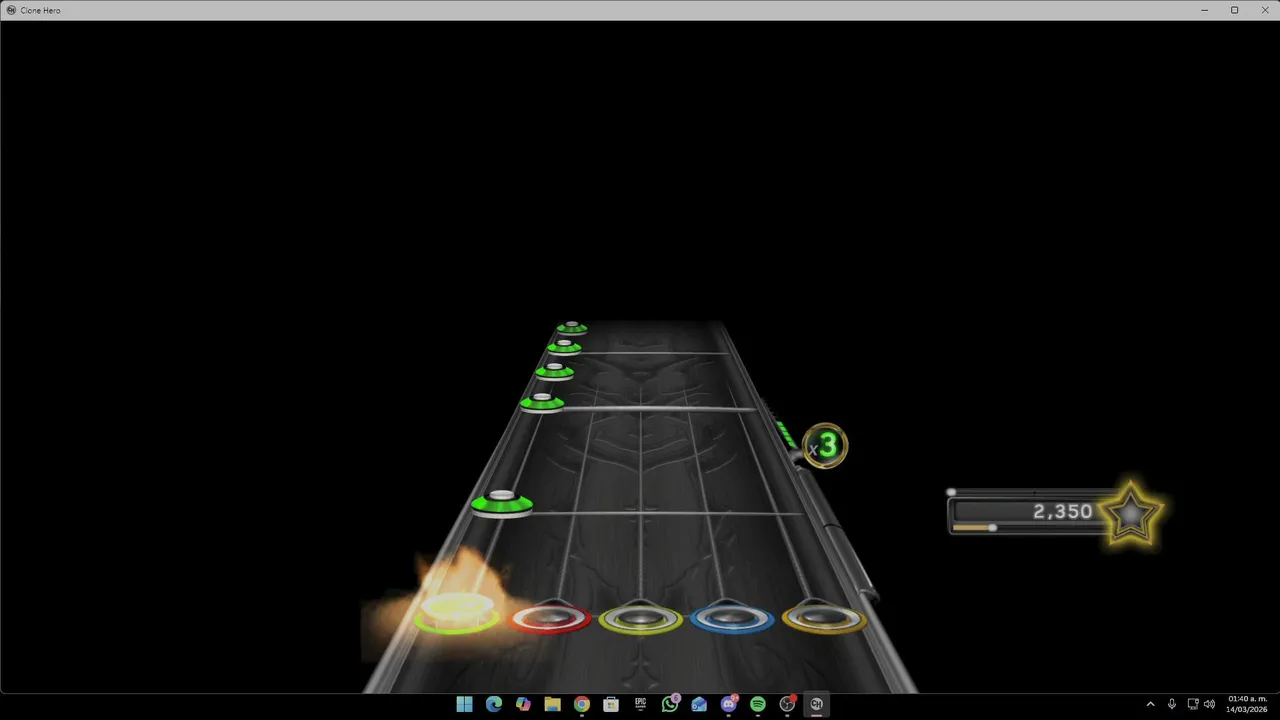Click the yellow fret button
This screenshot has width=1280, height=720.
pos(641,618)
